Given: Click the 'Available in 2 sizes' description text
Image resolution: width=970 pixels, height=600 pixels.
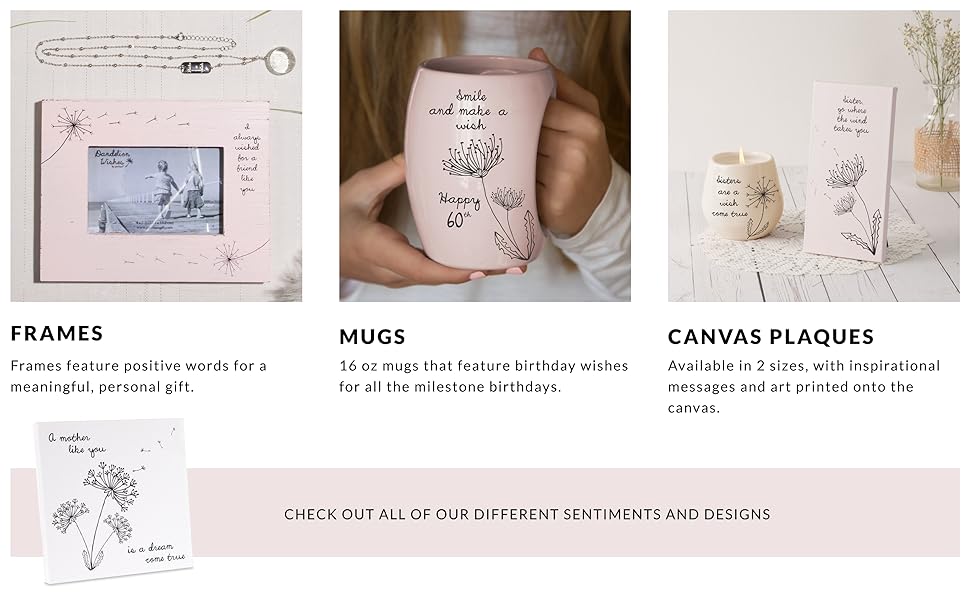Looking at the screenshot, I should pyautogui.click(x=804, y=387).
